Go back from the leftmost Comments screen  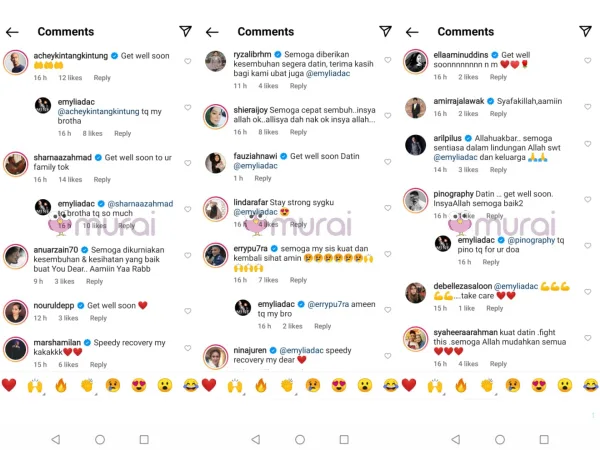tap(13, 32)
